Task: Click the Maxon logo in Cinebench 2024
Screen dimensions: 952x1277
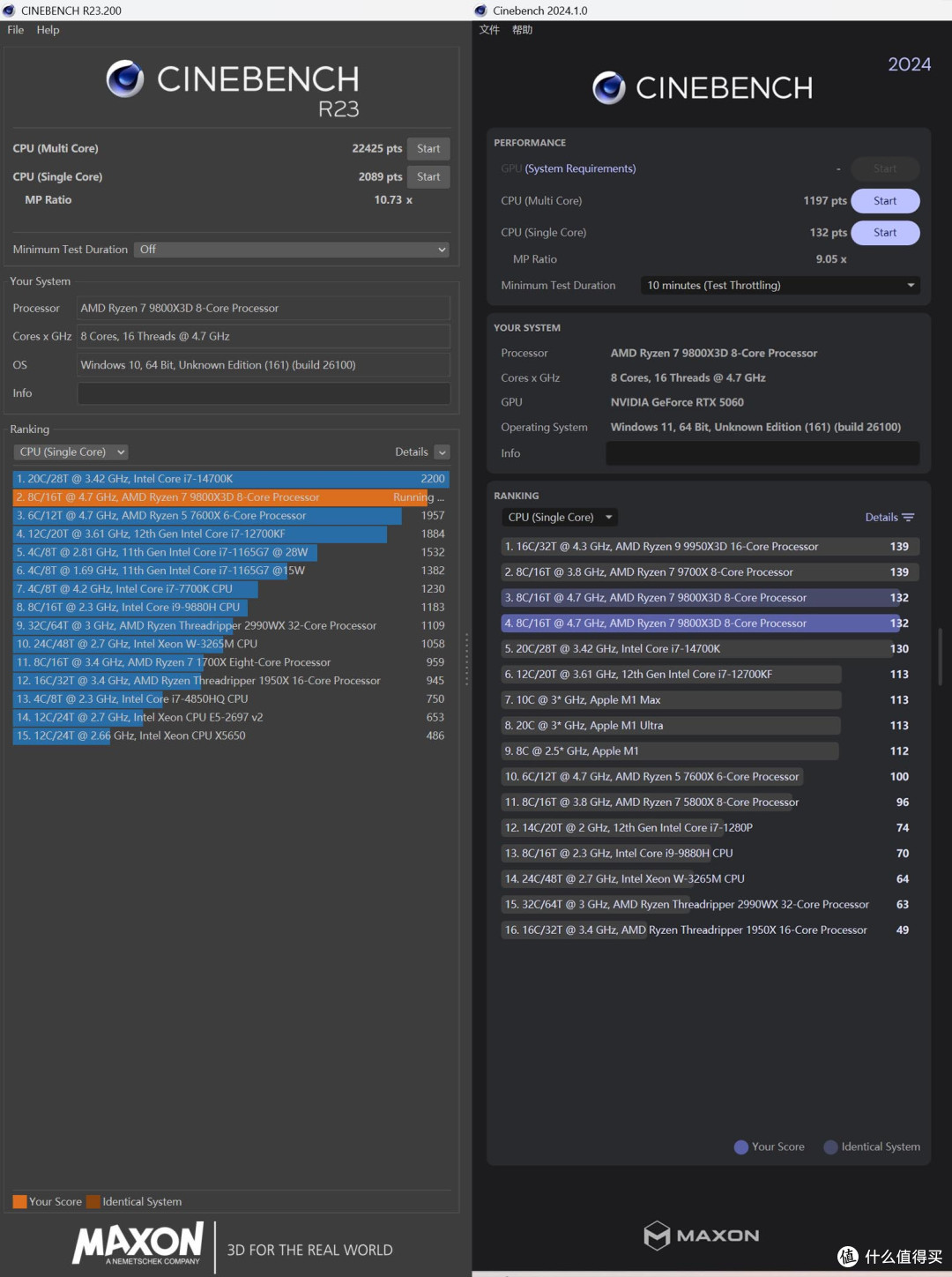Action: 702,1236
